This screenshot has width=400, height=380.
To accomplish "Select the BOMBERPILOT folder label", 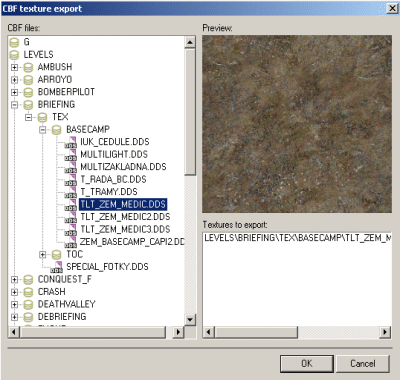I will [66, 92].
